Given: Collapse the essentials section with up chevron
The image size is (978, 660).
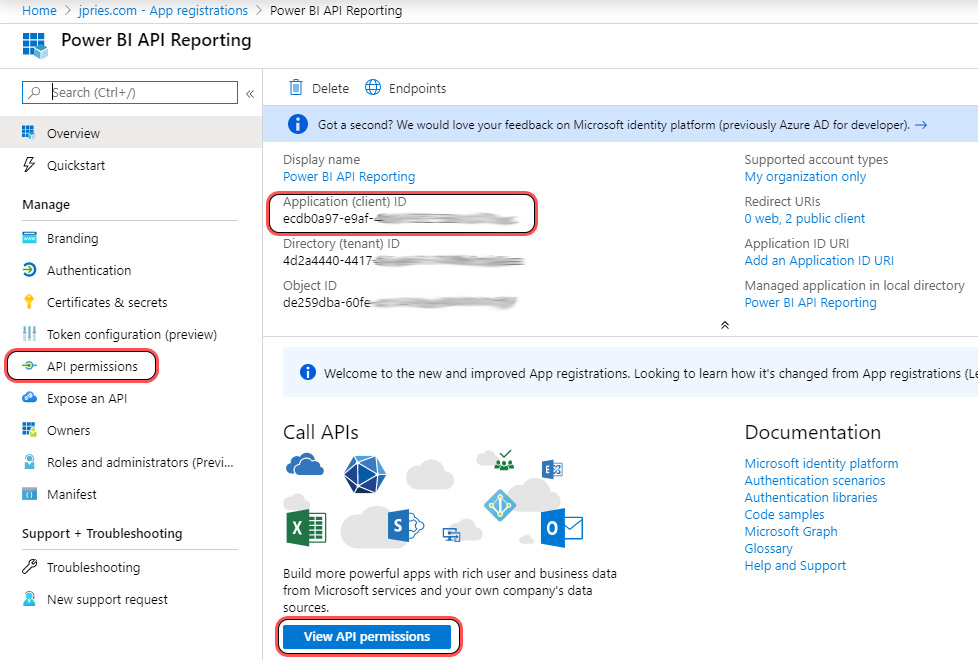Looking at the screenshot, I should [x=725, y=325].
